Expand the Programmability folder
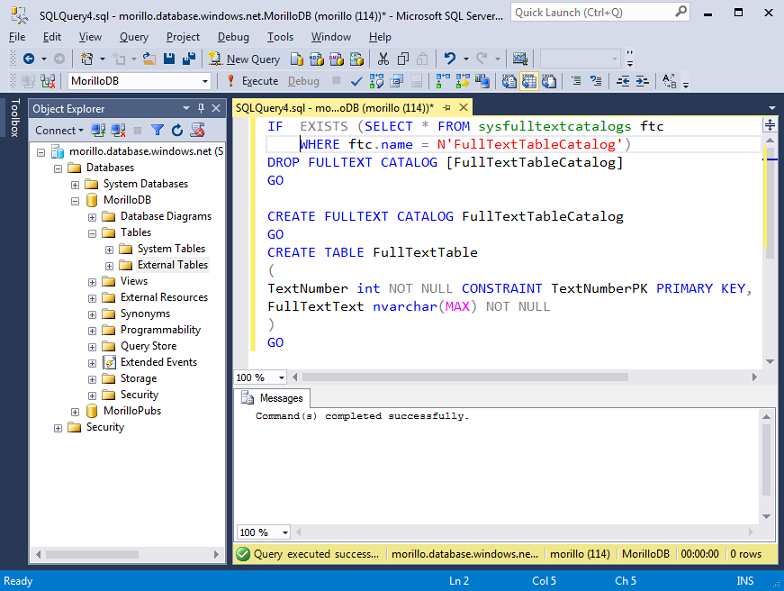784x591 pixels. 92,331
